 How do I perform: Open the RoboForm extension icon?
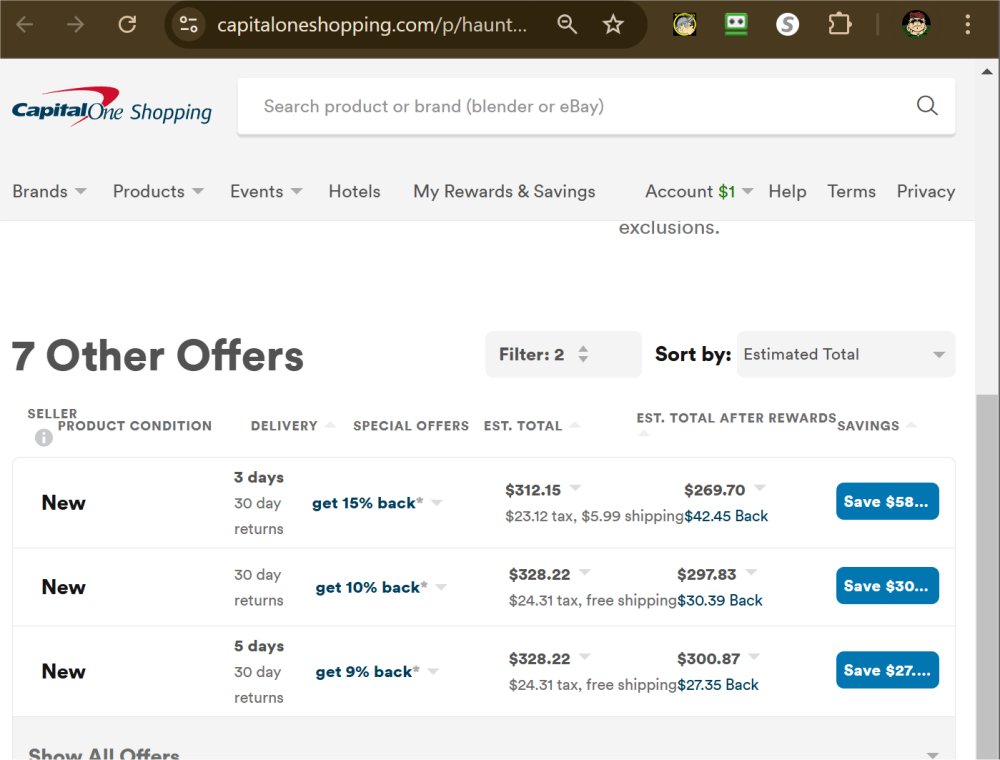point(736,24)
